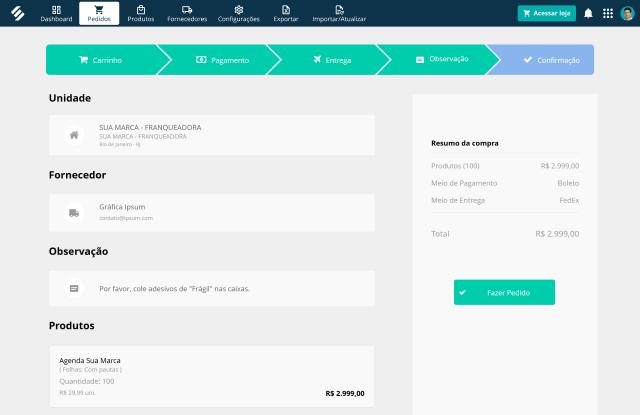Click the shopping cart icon in Carrinho step
This screenshot has height=415, width=640.
pos(83,60)
